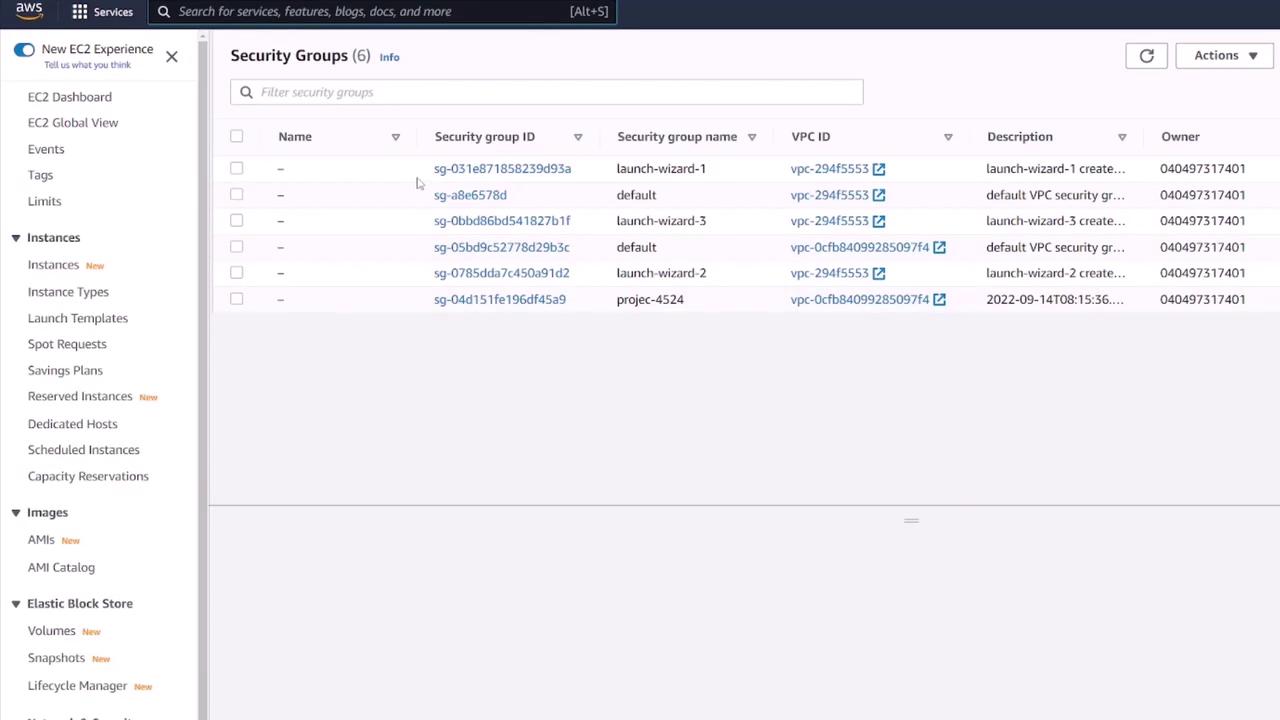This screenshot has height=720, width=1280.
Task: Open the Actions dropdown
Action: coord(1225,56)
